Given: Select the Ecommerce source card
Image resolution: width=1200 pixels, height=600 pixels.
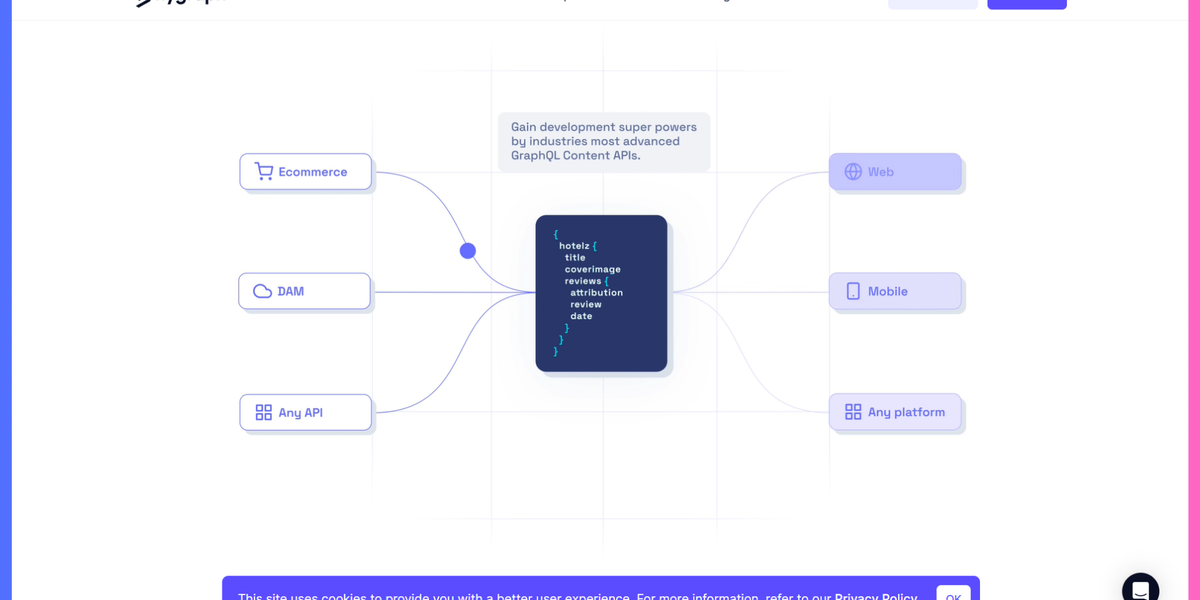Looking at the screenshot, I should pos(305,171).
